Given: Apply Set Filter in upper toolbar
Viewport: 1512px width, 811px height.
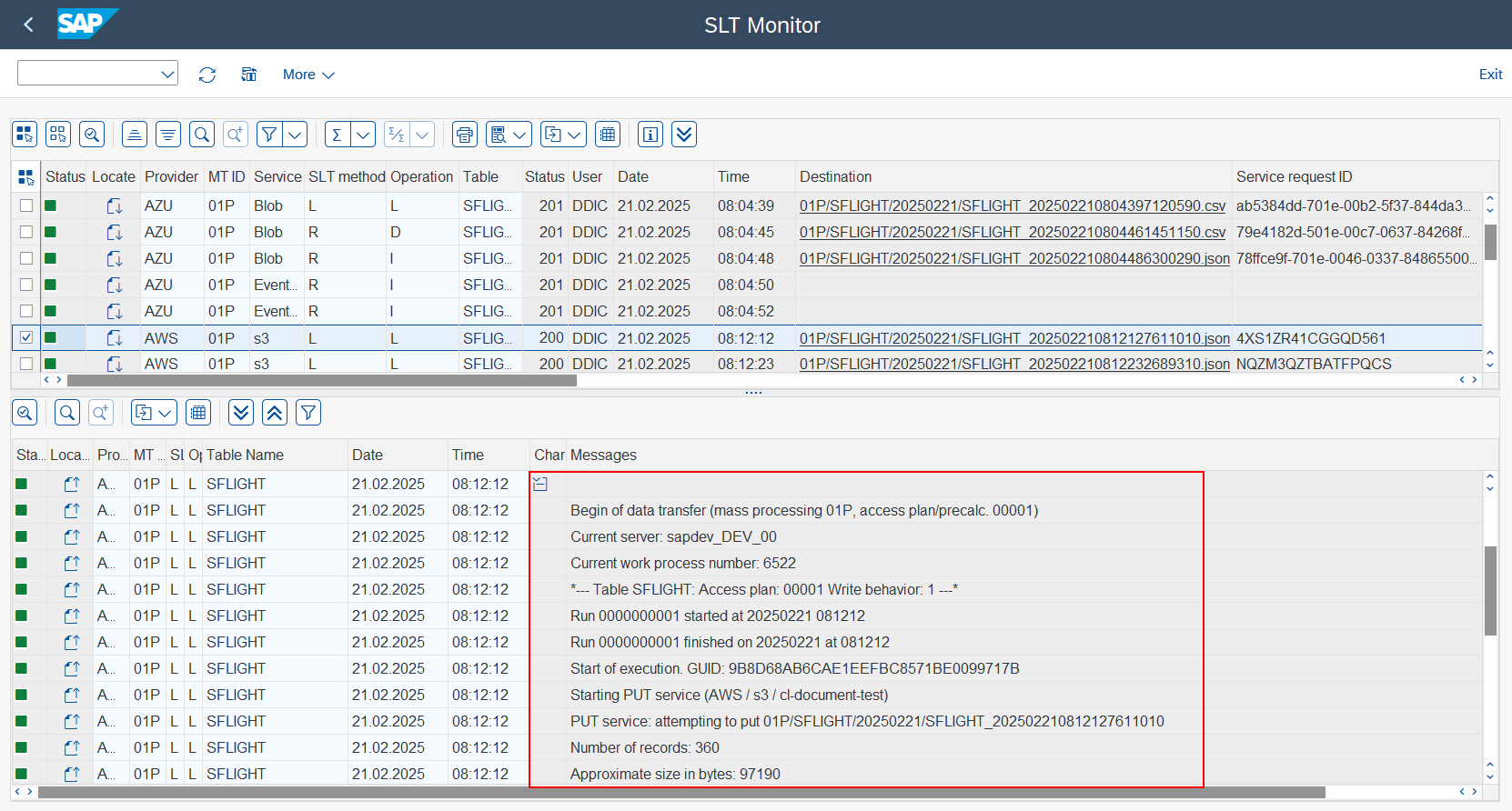Looking at the screenshot, I should coord(269,135).
